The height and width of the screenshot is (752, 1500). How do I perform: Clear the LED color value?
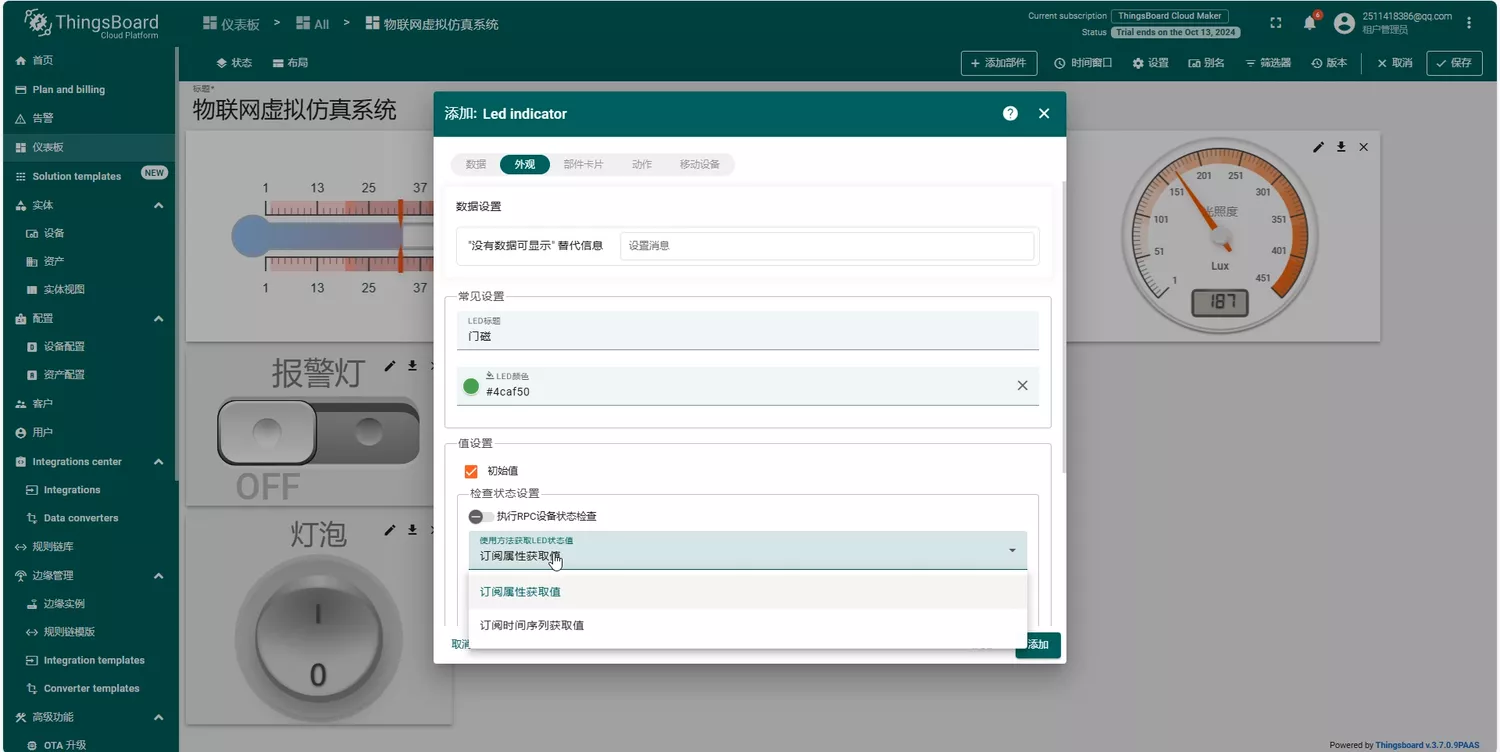tap(1022, 386)
